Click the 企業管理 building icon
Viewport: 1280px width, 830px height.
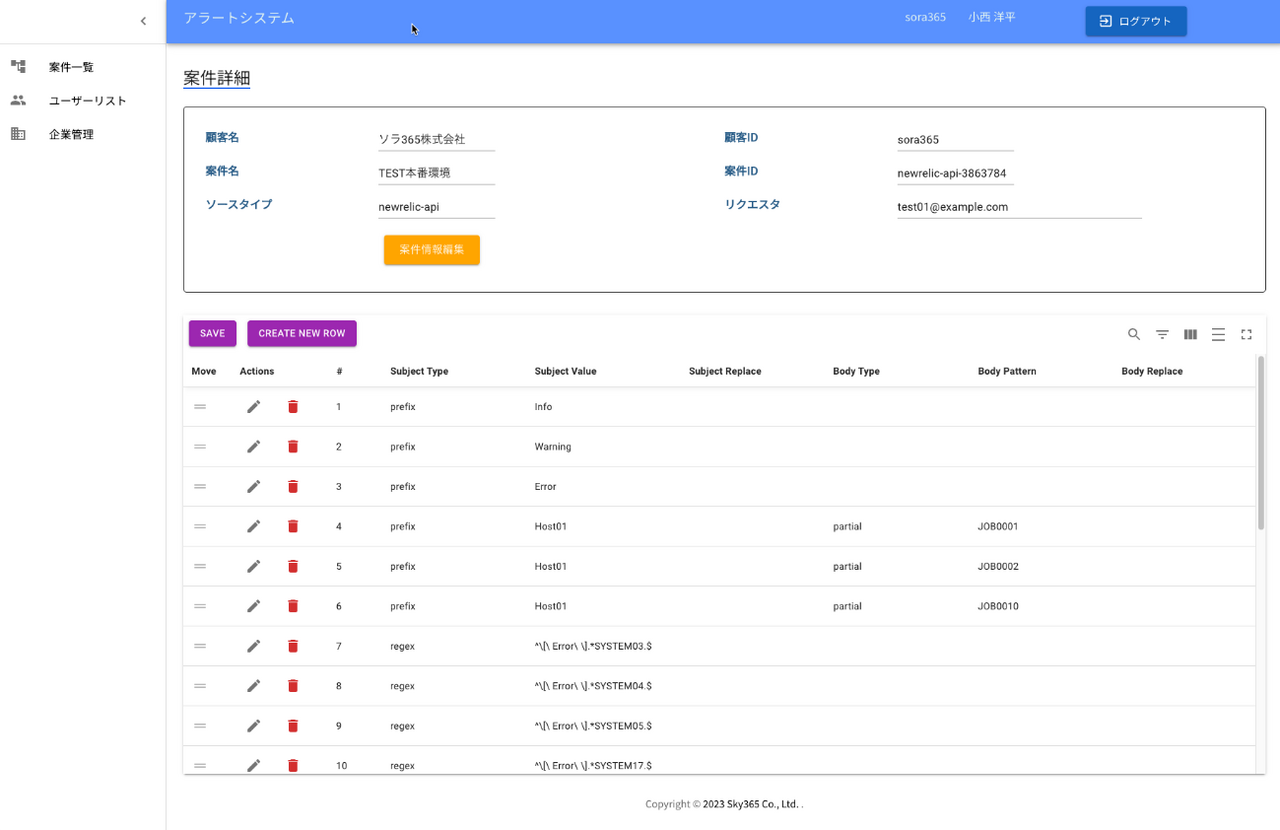[17, 133]
